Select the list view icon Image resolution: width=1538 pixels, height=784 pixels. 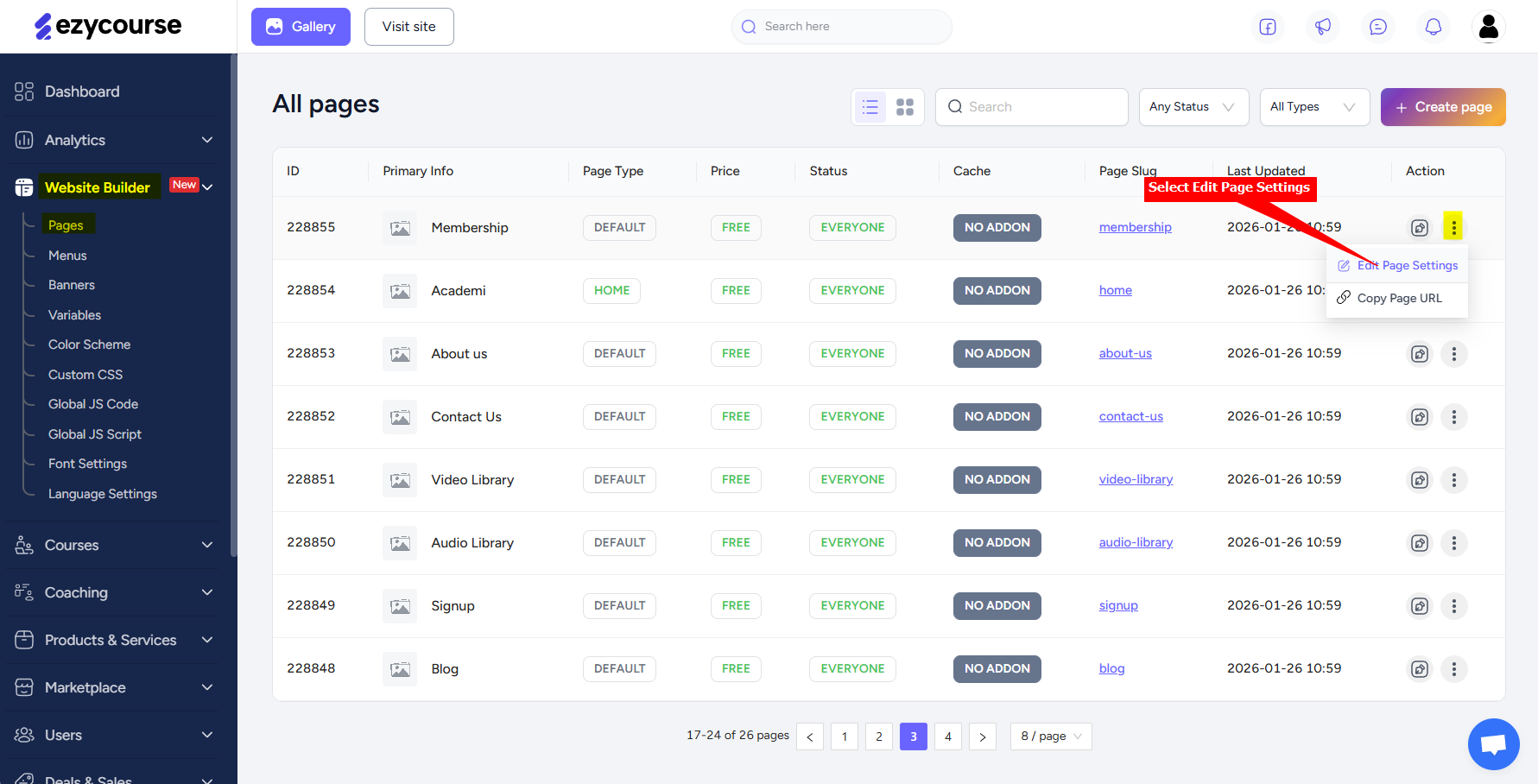(870, 106)
